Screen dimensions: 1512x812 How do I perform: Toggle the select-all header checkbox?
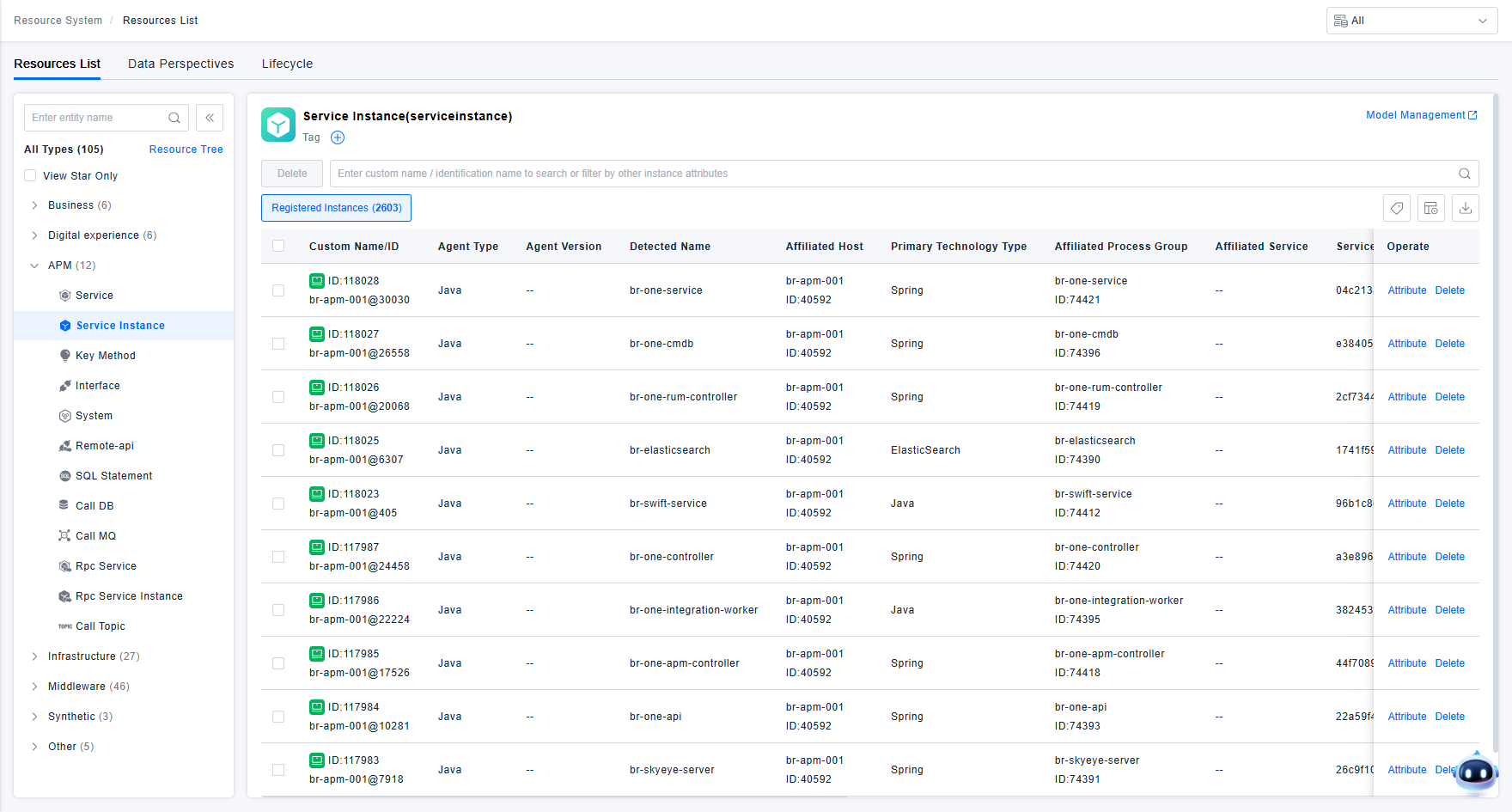(x=278, y=247)
